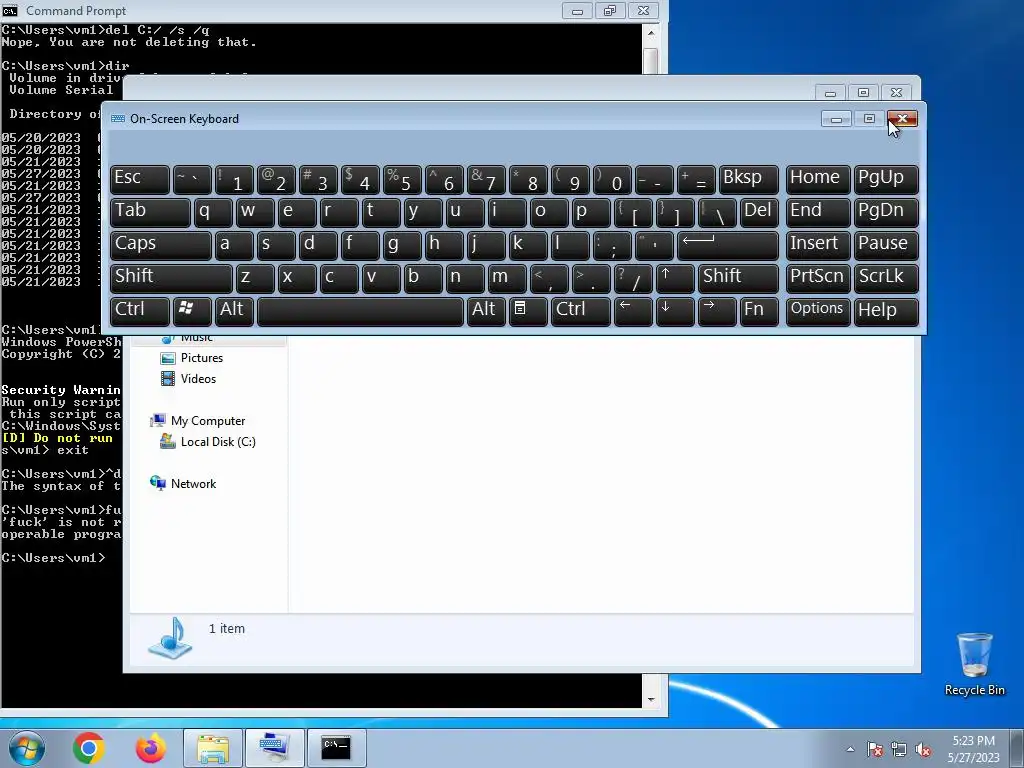Click the Insert key
Viewport: 1024px width, 768px height.
click(818, 244)
